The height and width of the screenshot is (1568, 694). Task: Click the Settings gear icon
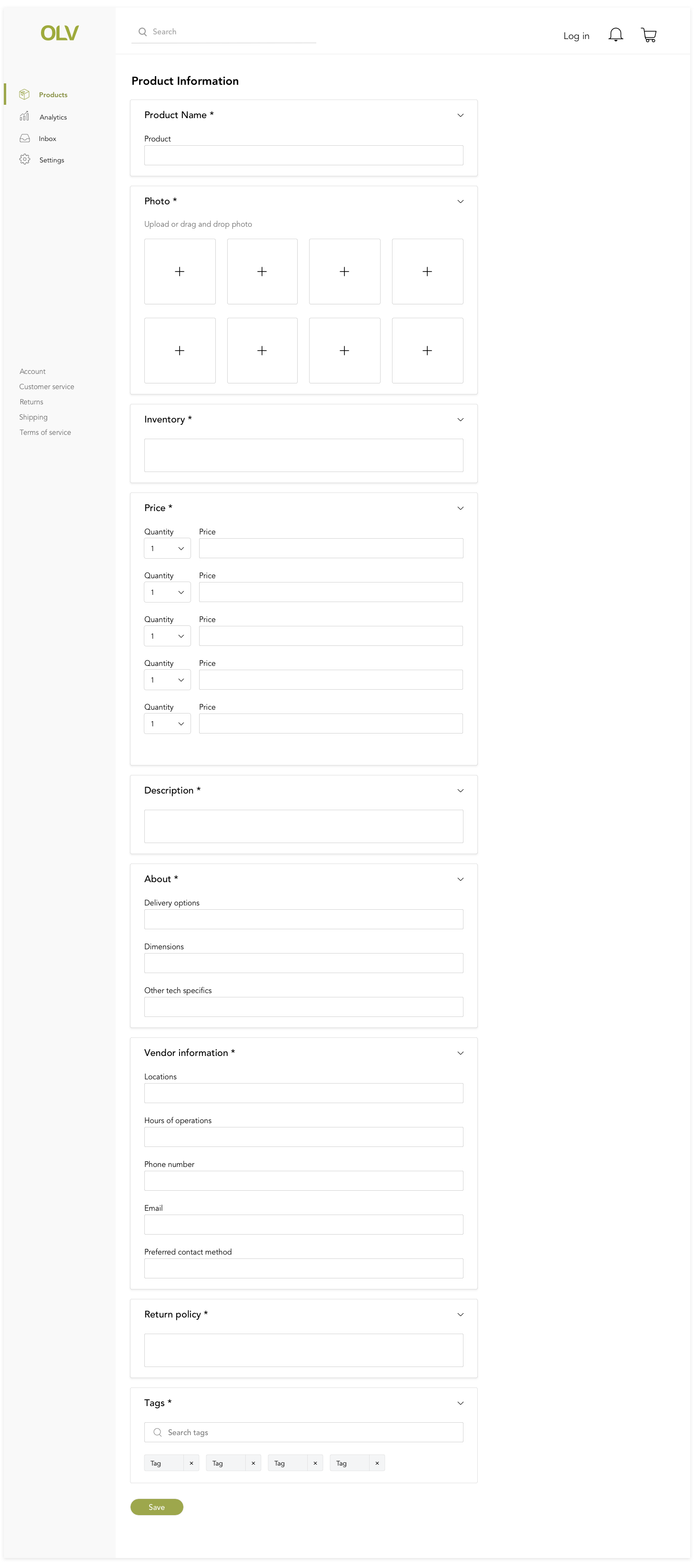24,160
